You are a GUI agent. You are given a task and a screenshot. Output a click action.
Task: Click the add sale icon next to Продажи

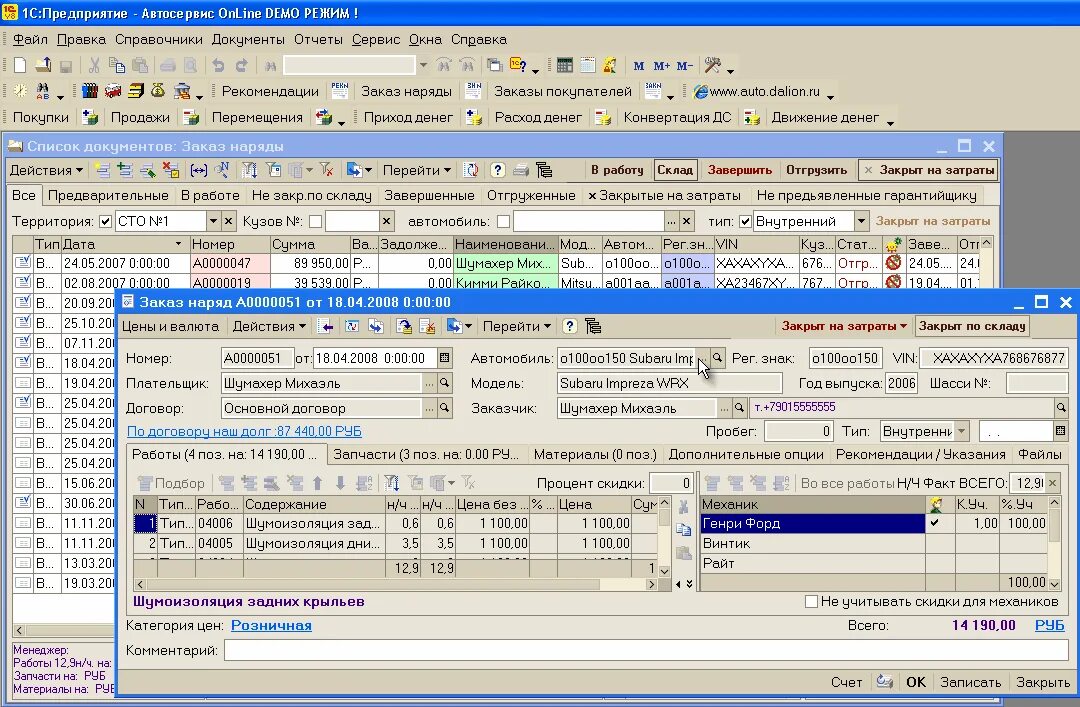[191, 117]
